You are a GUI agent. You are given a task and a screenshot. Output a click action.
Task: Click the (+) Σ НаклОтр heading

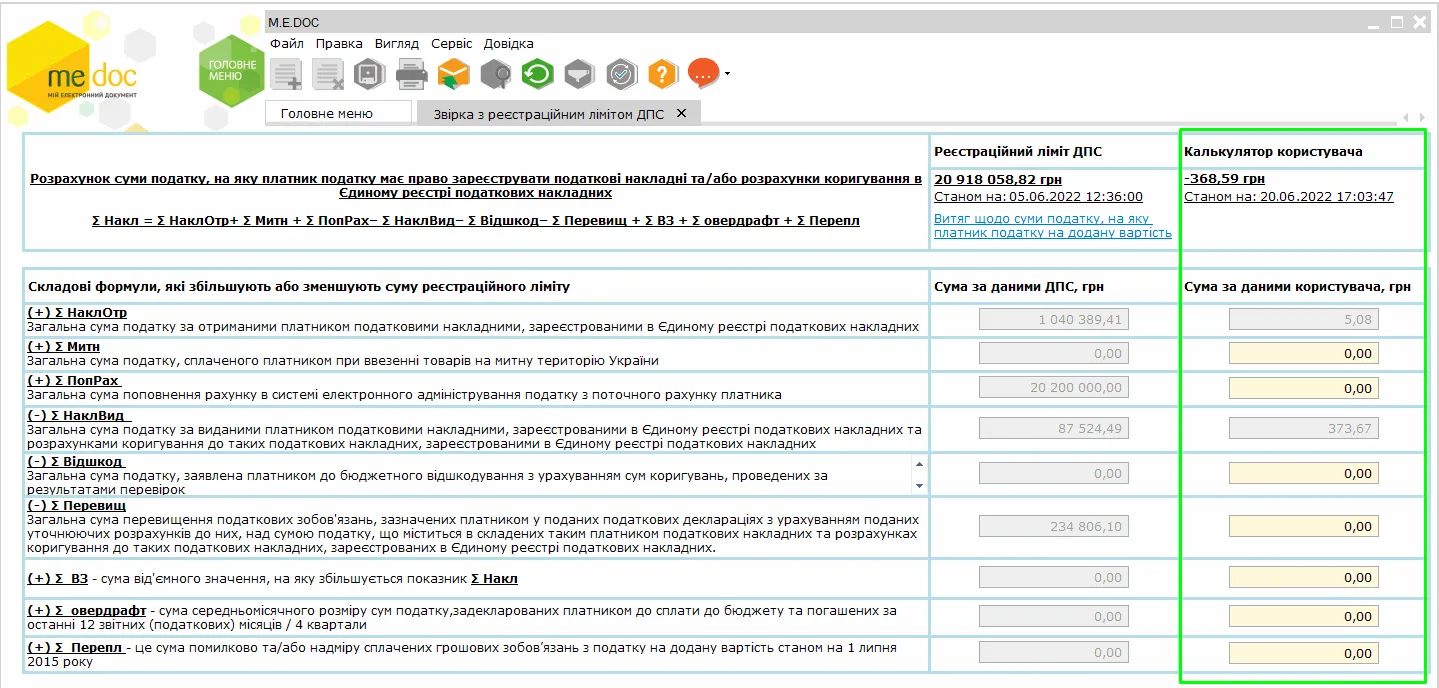click(77, 313)
